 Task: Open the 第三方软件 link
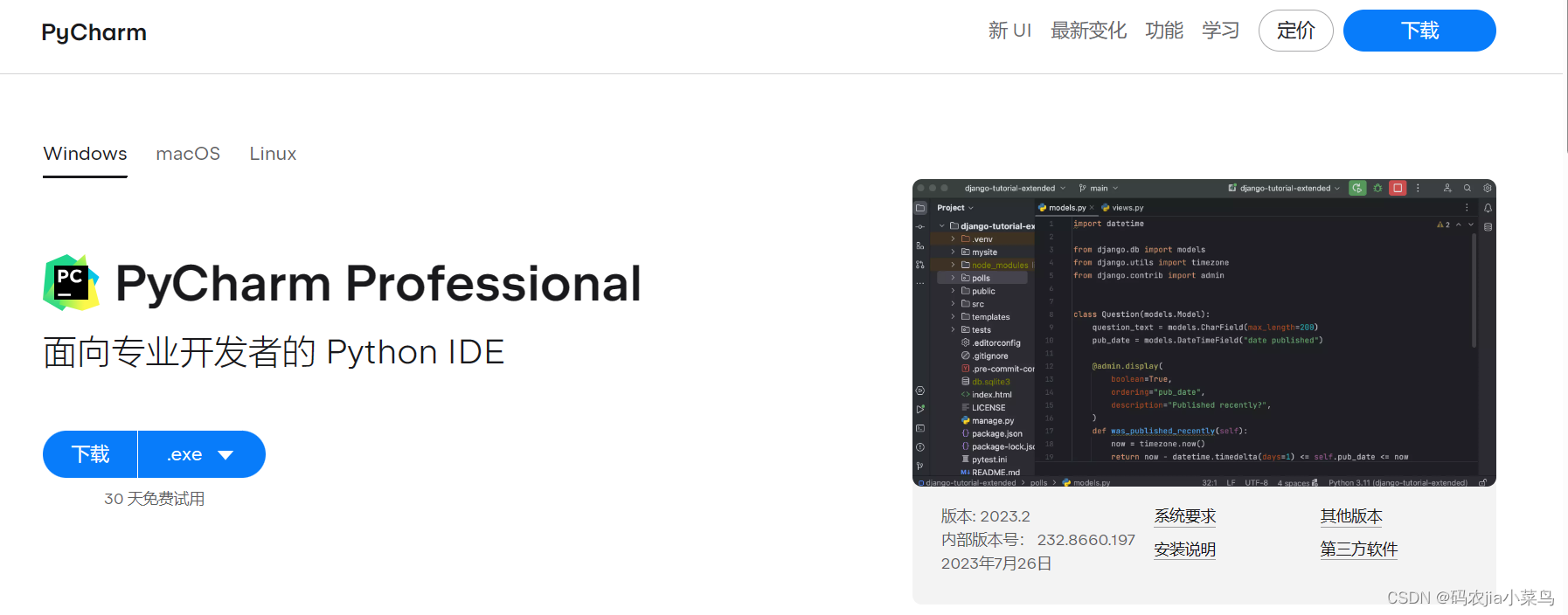coord(1358,549)
